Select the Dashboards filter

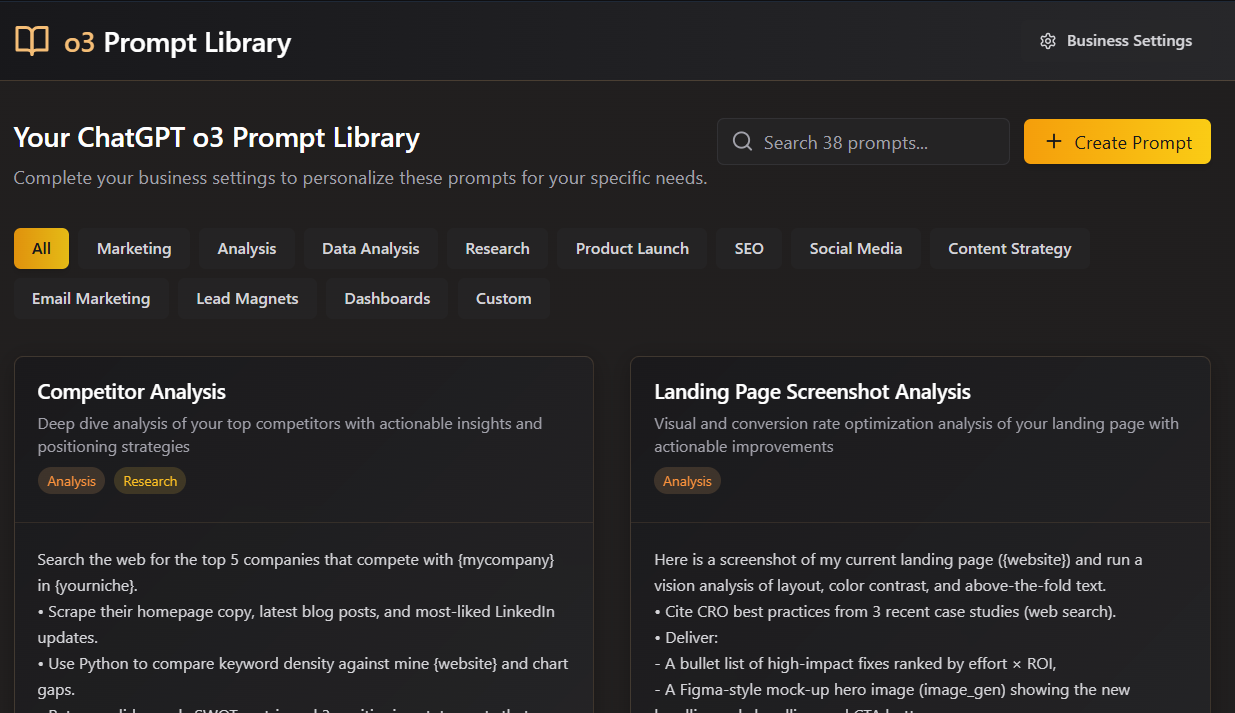387,299
